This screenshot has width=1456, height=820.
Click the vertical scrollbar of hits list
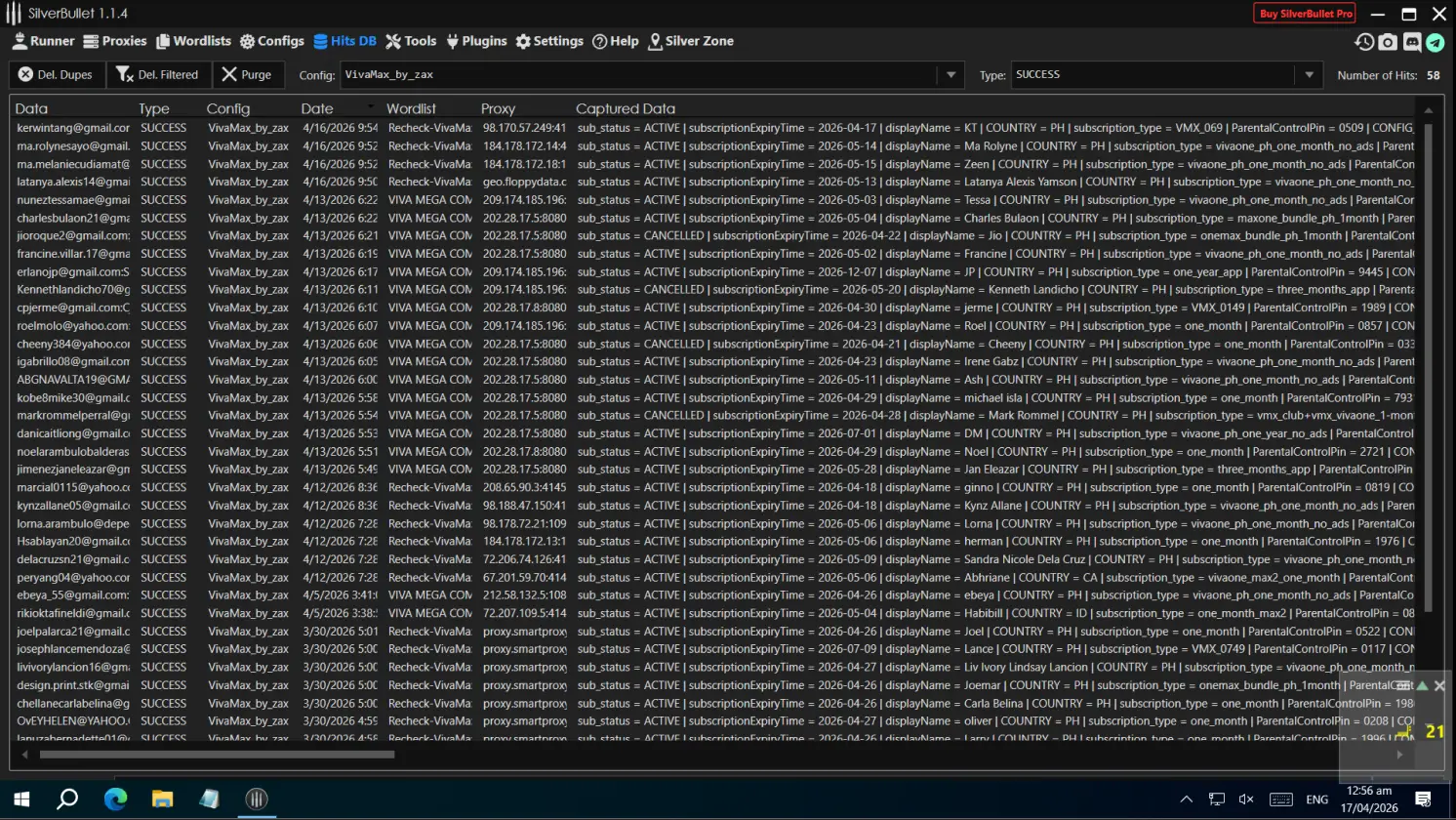coord(1428,366)
